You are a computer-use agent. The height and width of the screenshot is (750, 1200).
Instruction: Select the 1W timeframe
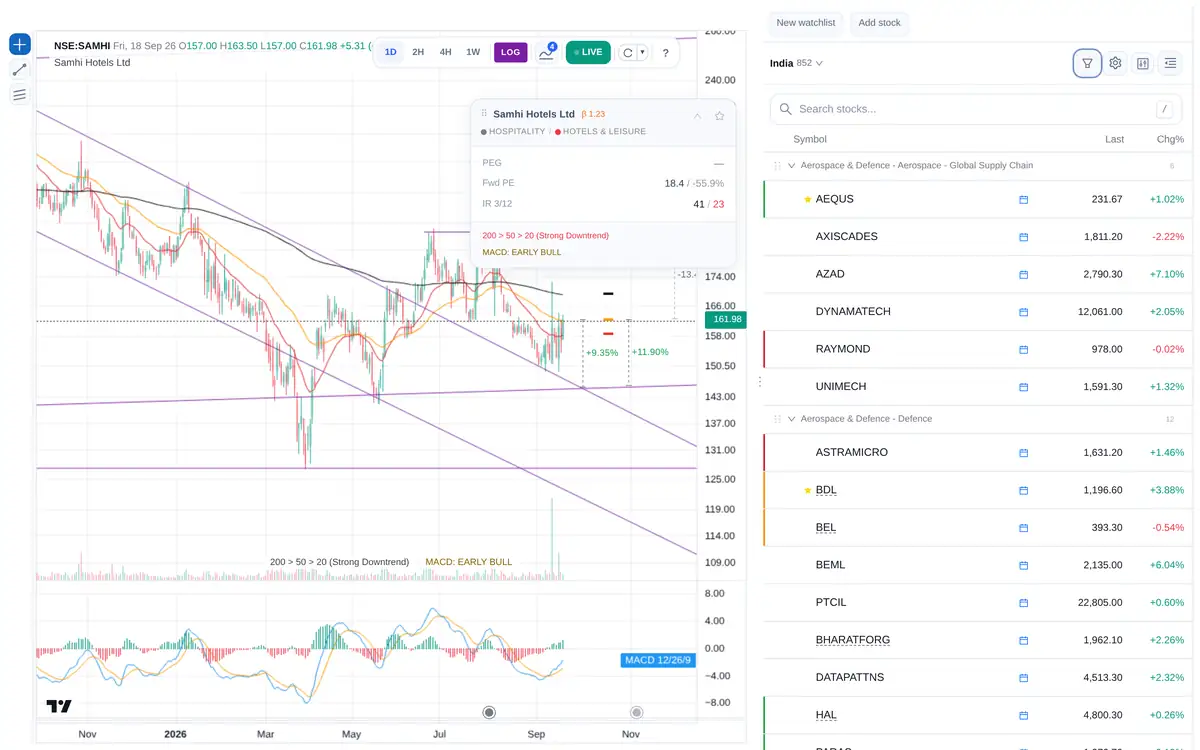(473, 52)
